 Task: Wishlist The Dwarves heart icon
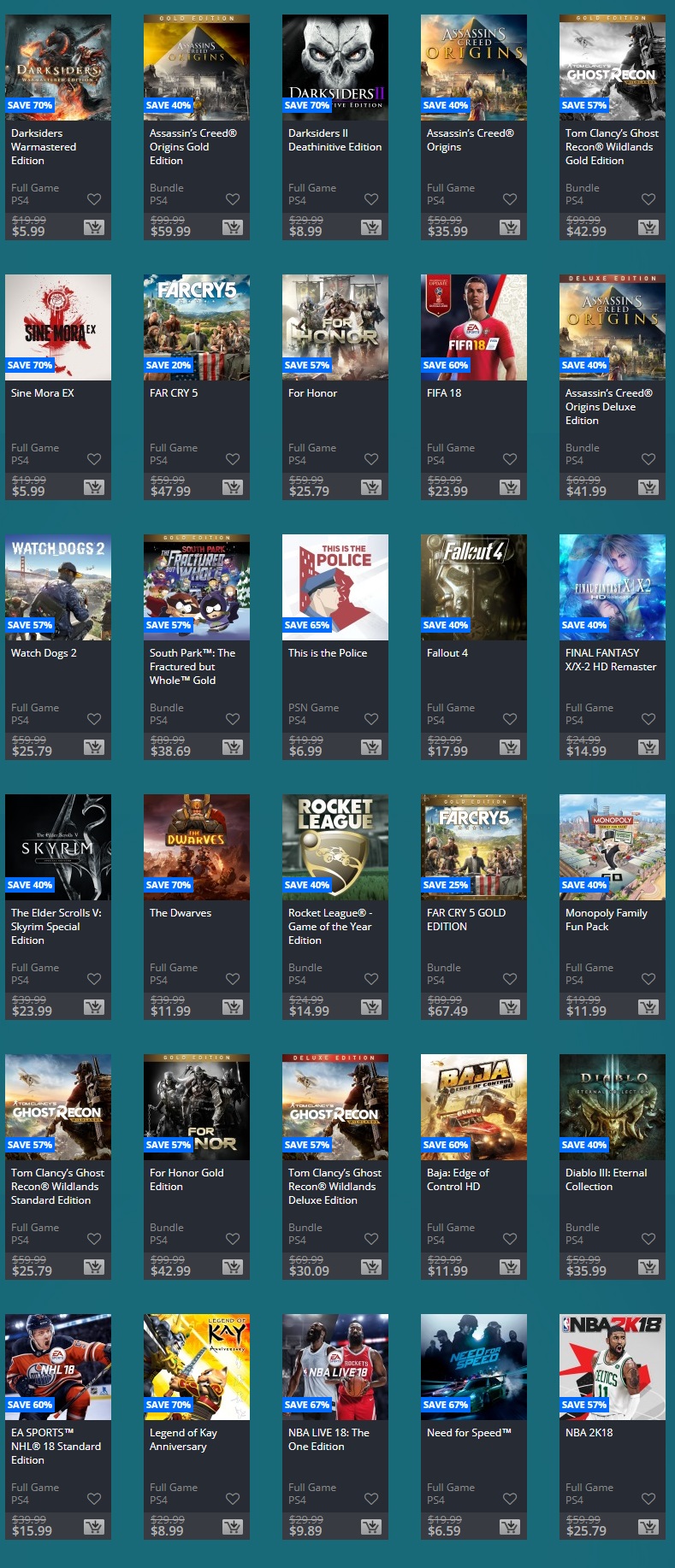233,979
